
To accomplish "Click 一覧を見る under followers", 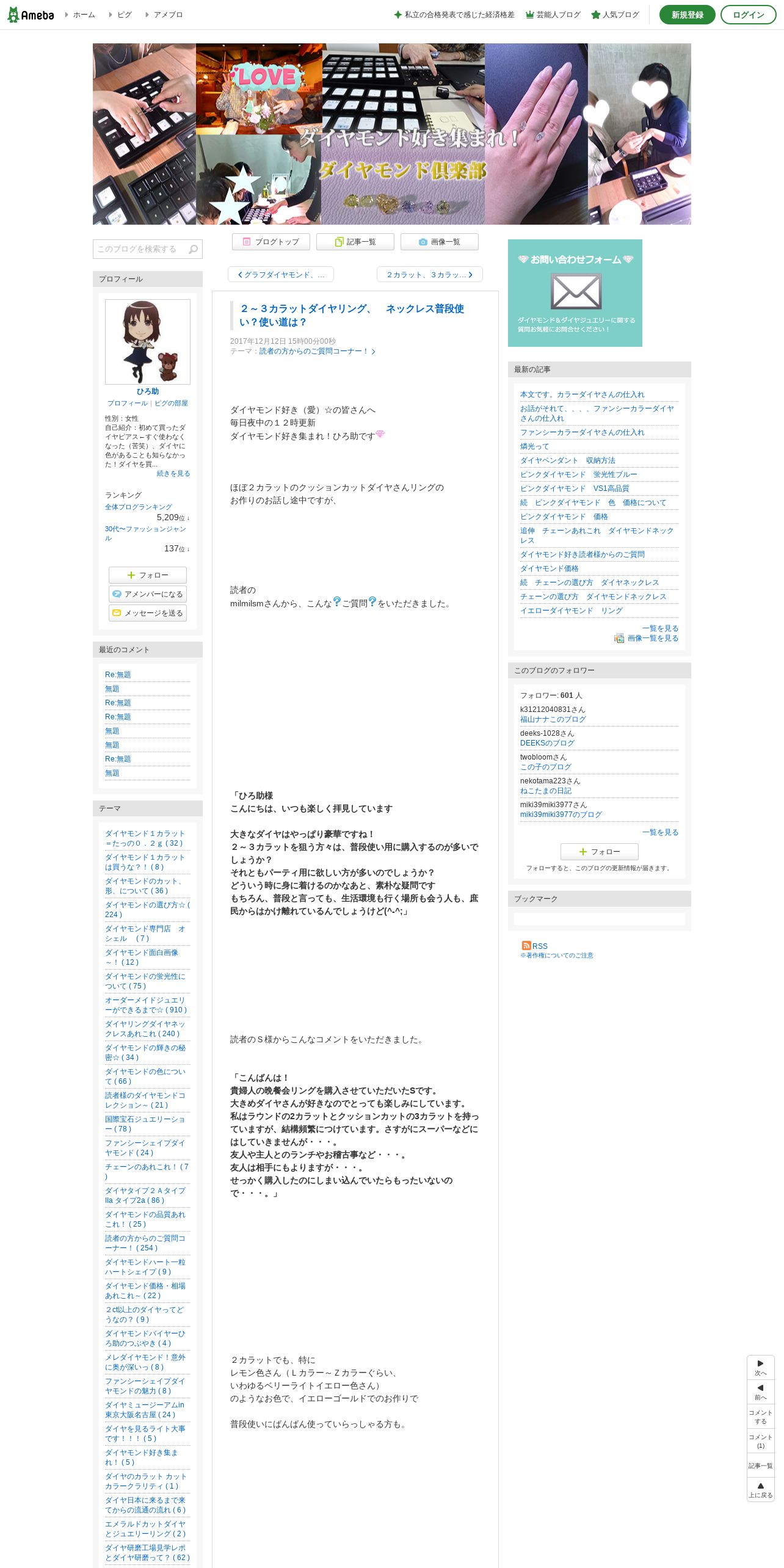I will click(660, 832).
